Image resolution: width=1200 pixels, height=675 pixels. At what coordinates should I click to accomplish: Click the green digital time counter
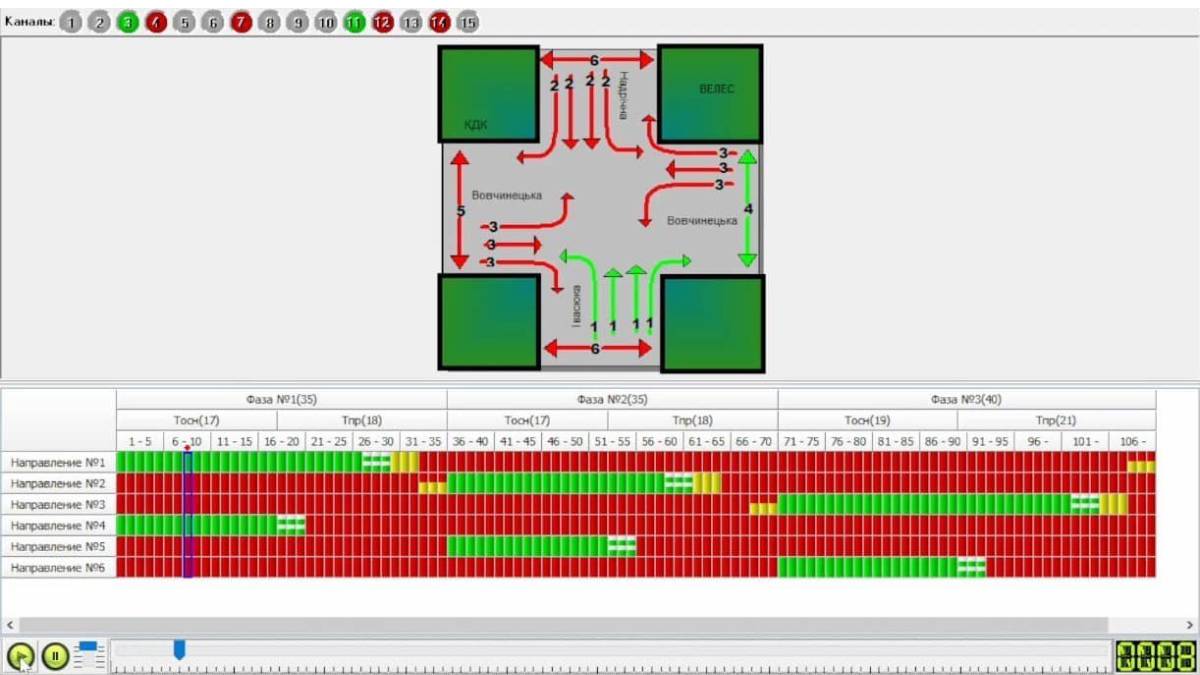point(1154,656)
